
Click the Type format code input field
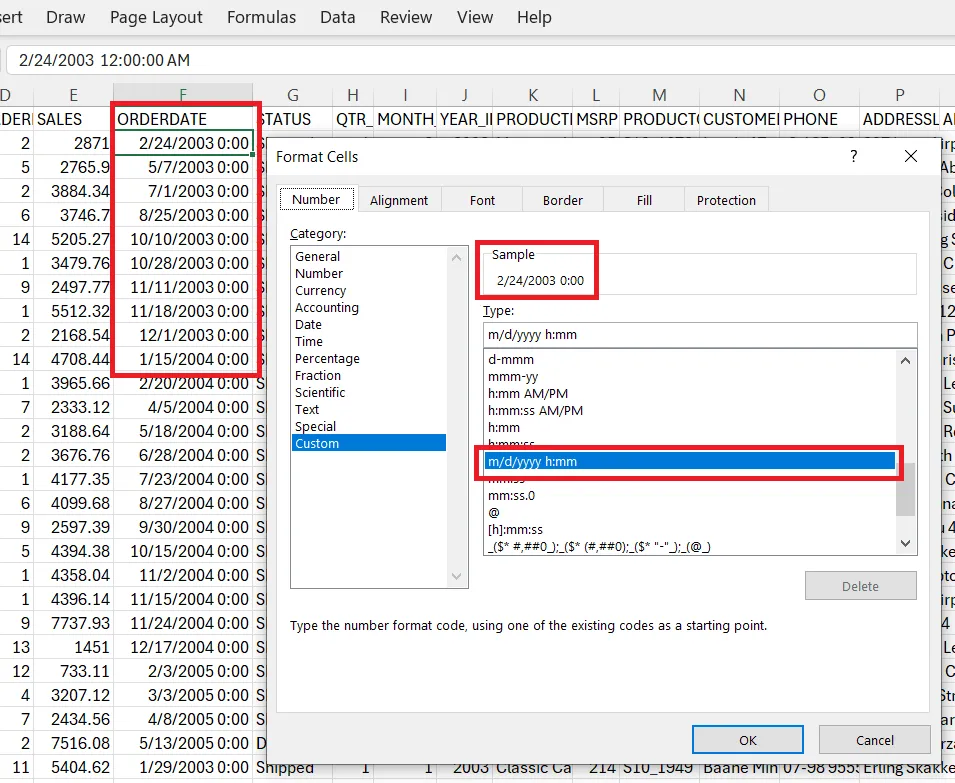(700, 335)
